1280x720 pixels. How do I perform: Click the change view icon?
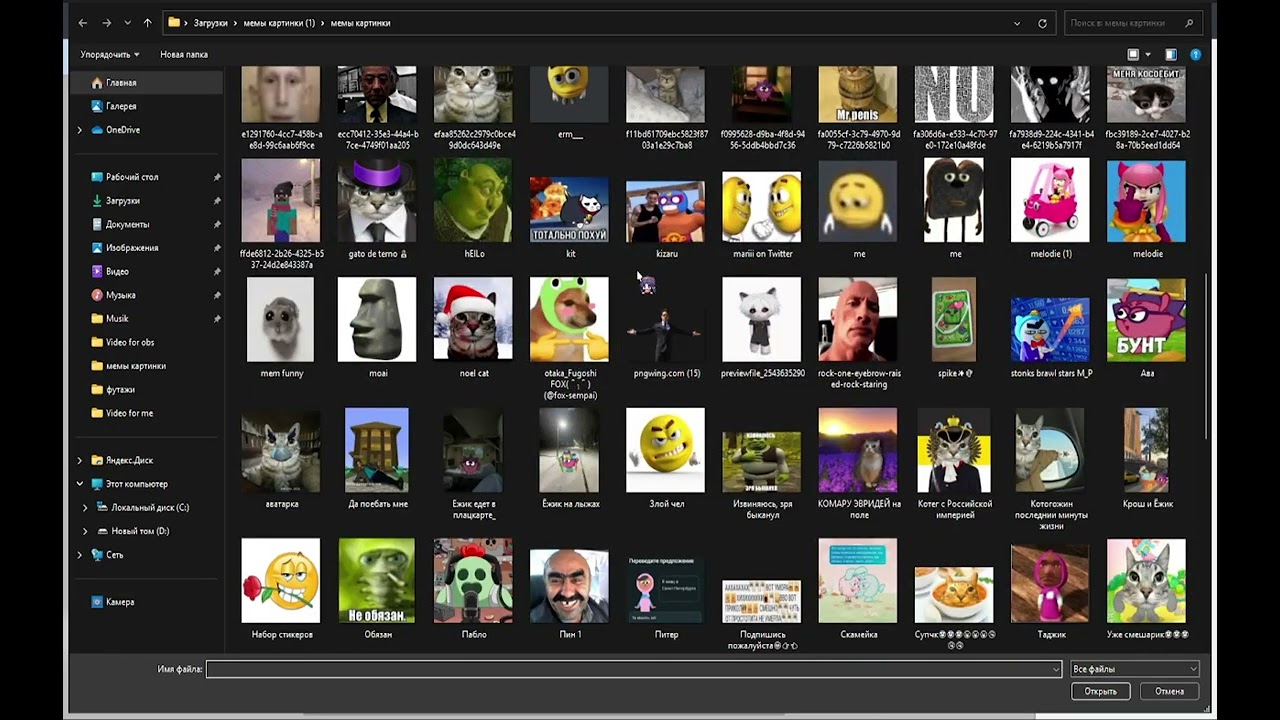[1133, 54]
